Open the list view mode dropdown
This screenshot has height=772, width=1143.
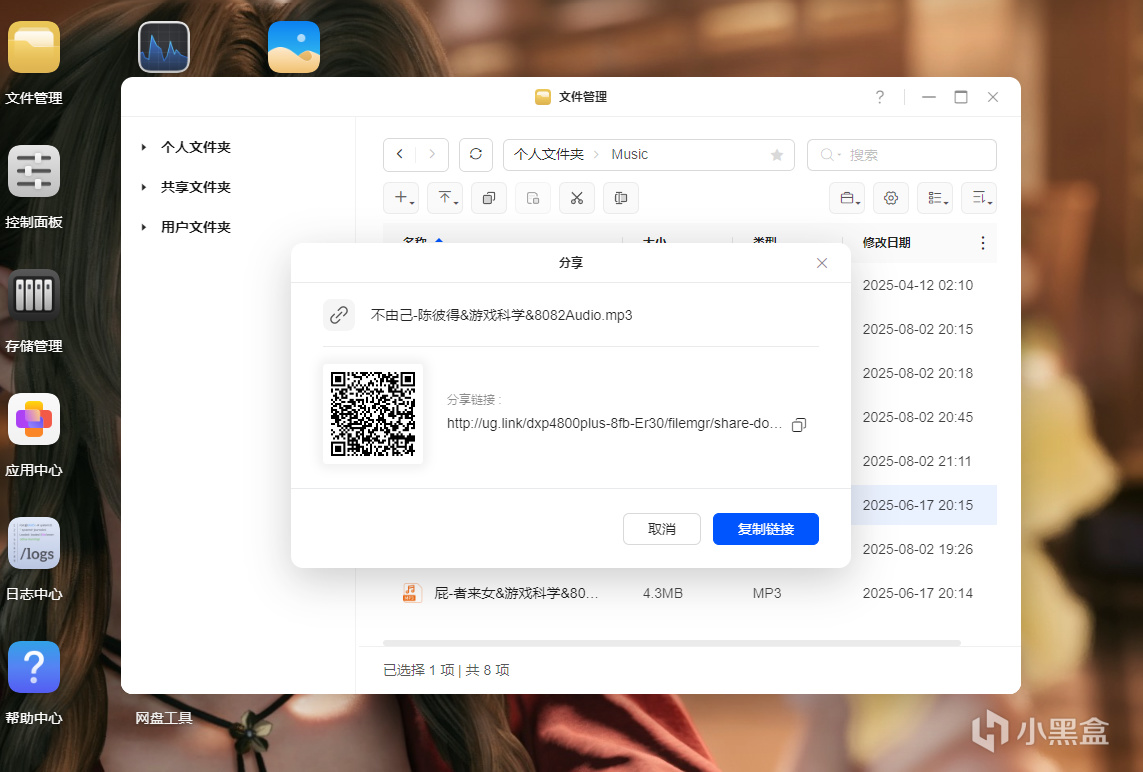[x=935, y=198]
